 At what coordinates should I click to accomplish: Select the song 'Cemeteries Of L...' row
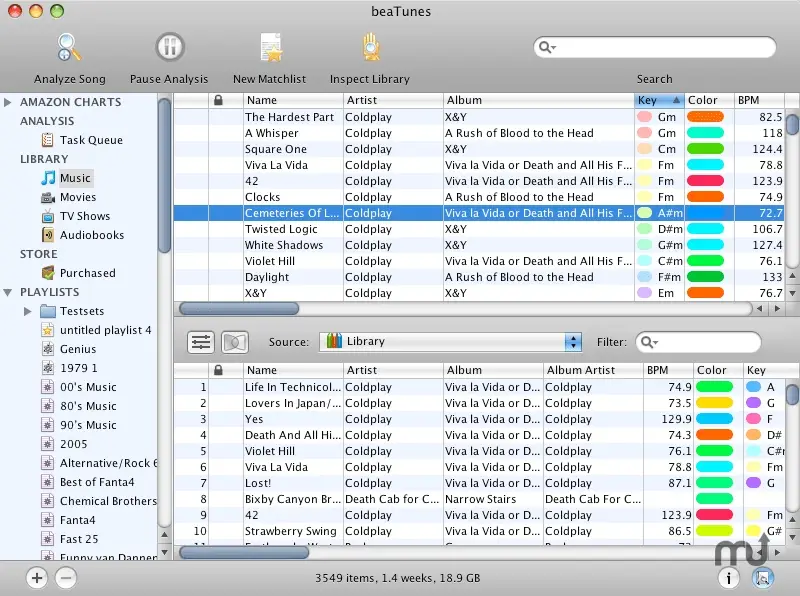tap(479, 213)
